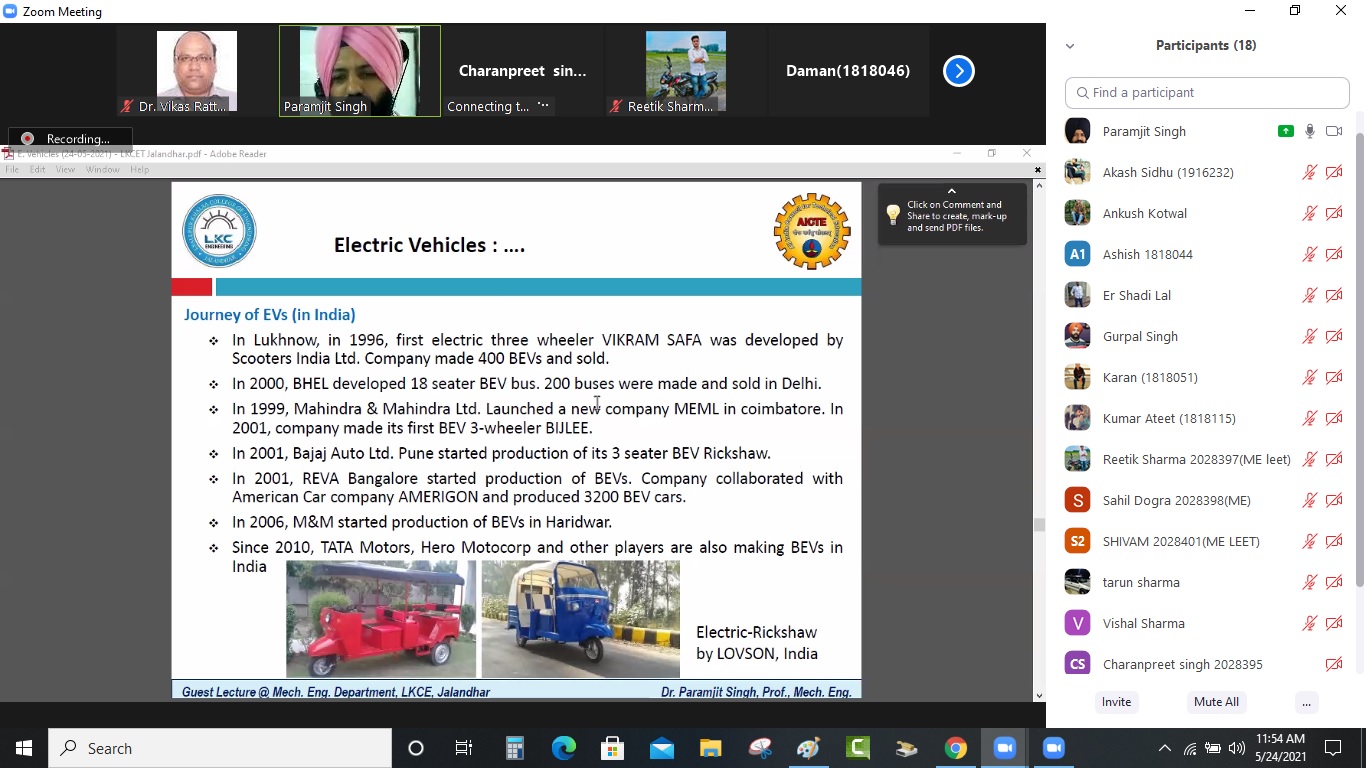The height and width of the screenshot is (768, 1366).
Task: Click Paramjit Singh's video camera icon in participants
Action: pyautogui.click(x=1334, y=131)
